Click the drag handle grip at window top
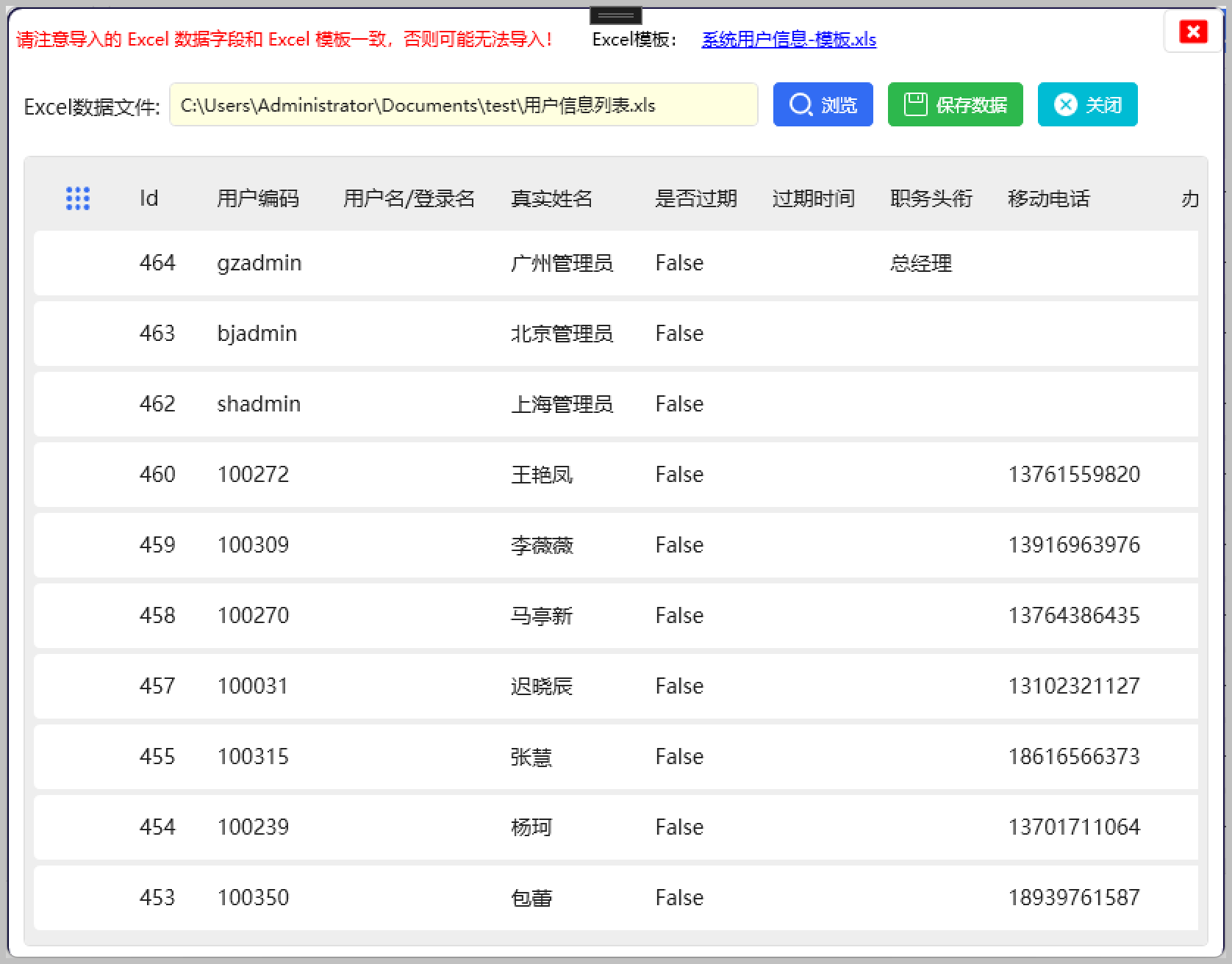 616,15
